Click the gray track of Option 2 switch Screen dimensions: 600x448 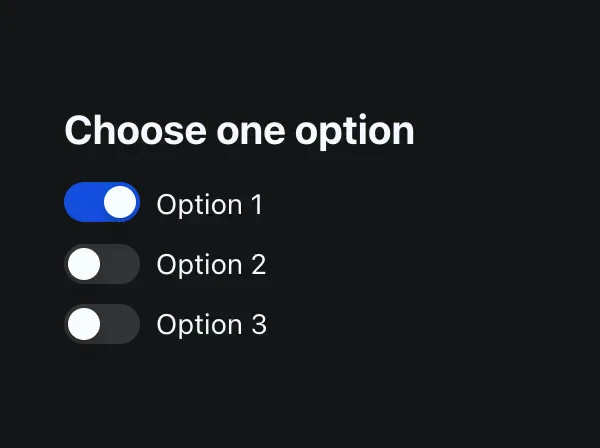(x=122, y=264)
